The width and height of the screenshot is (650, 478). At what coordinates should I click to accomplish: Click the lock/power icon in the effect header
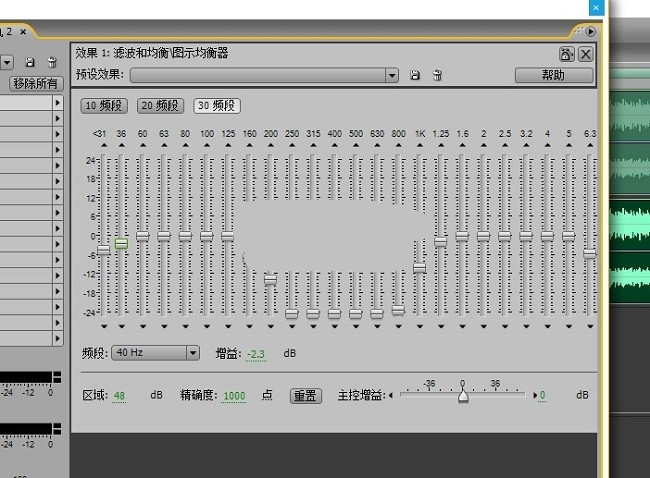[566, 54]
